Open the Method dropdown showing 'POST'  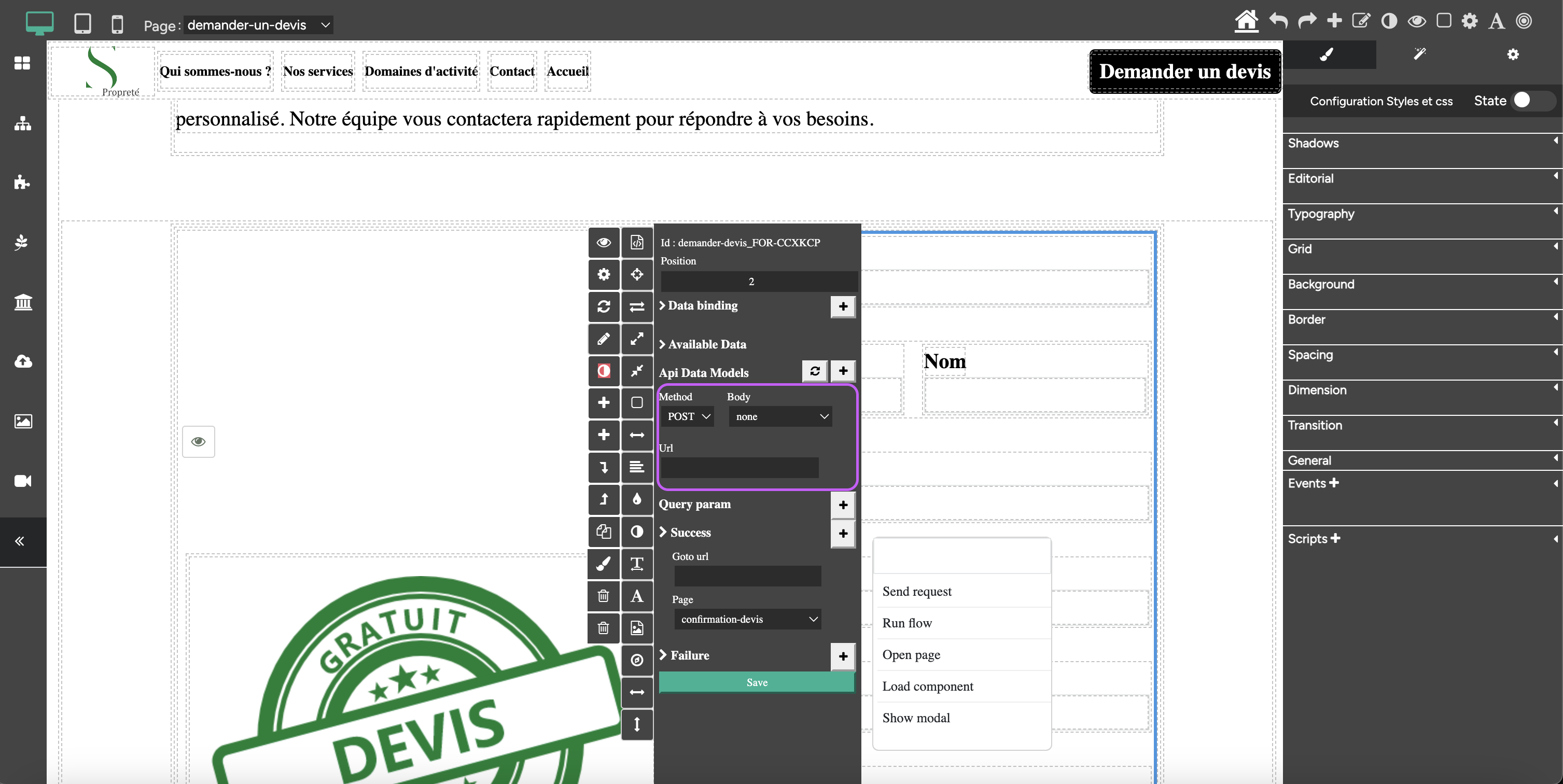pos(686,416)
